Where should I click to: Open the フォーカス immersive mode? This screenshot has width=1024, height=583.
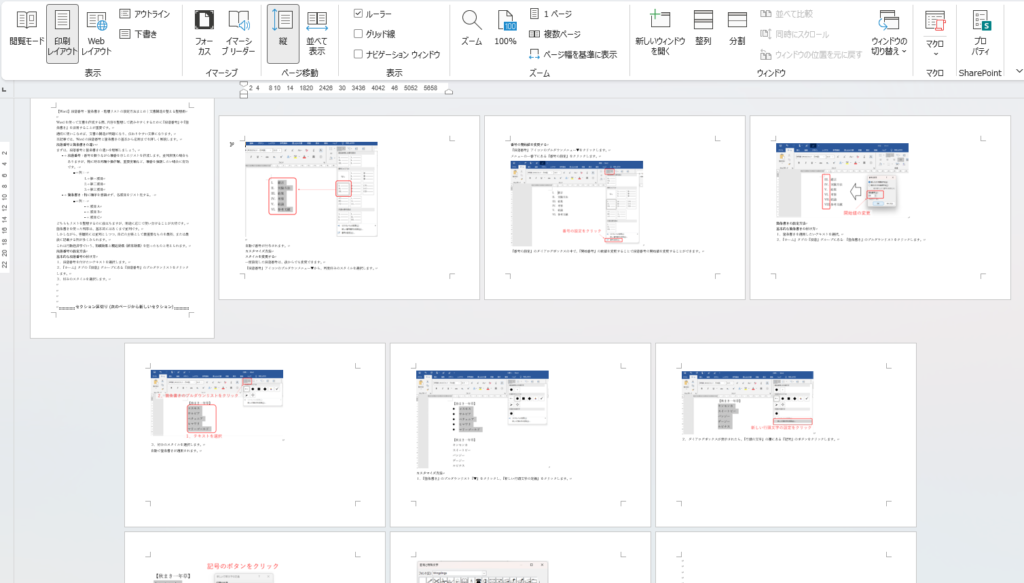204,32
